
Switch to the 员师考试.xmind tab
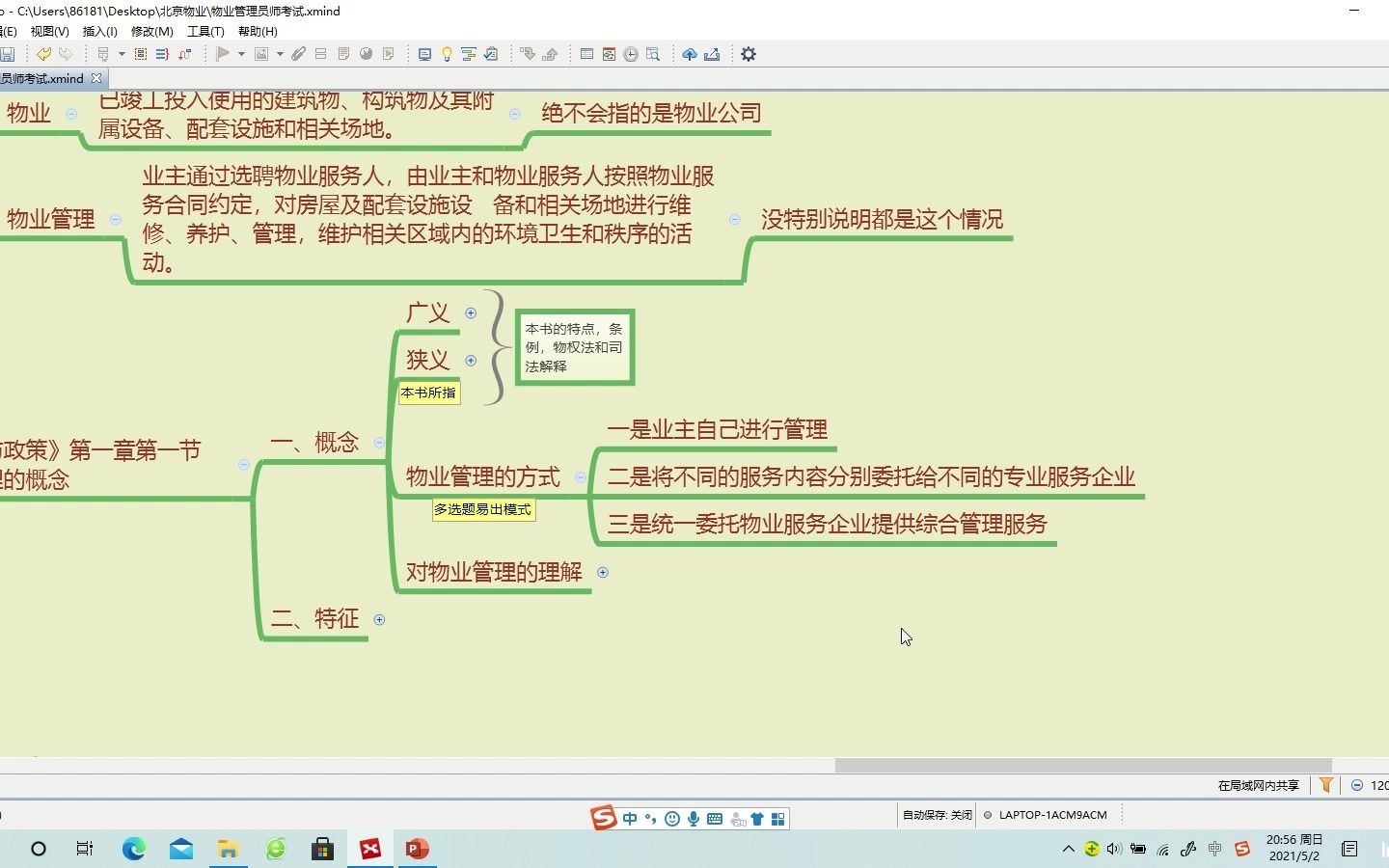pyautogui.click(x=42, y=79)
